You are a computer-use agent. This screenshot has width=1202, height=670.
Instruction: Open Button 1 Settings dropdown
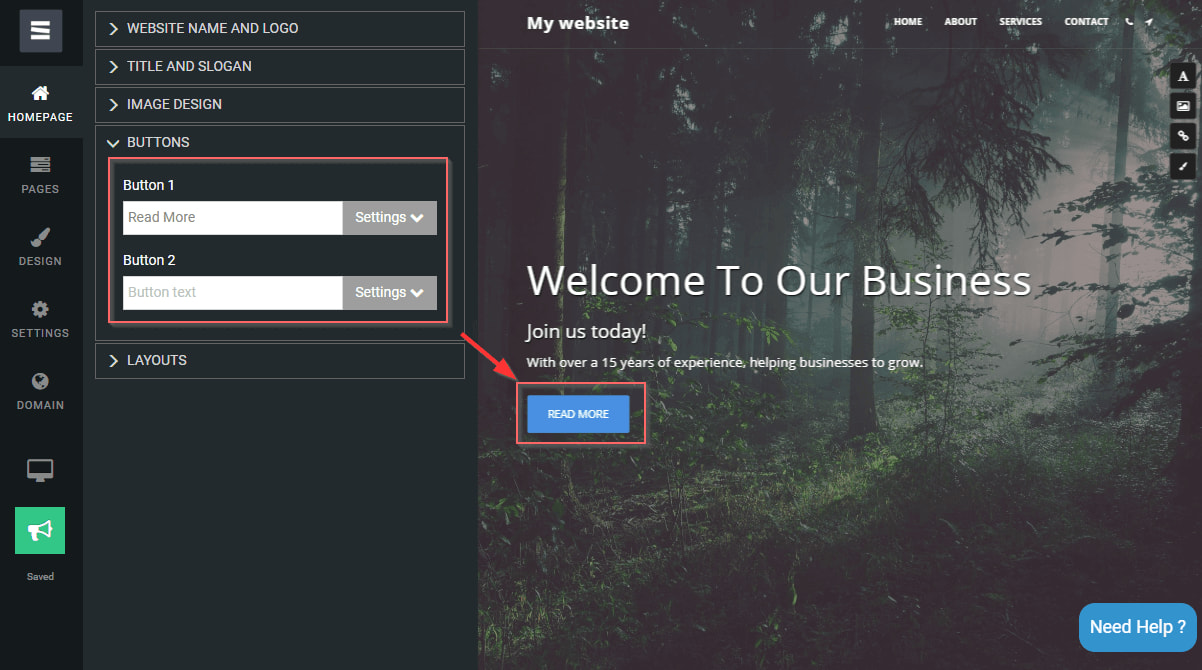pos(390,218)
